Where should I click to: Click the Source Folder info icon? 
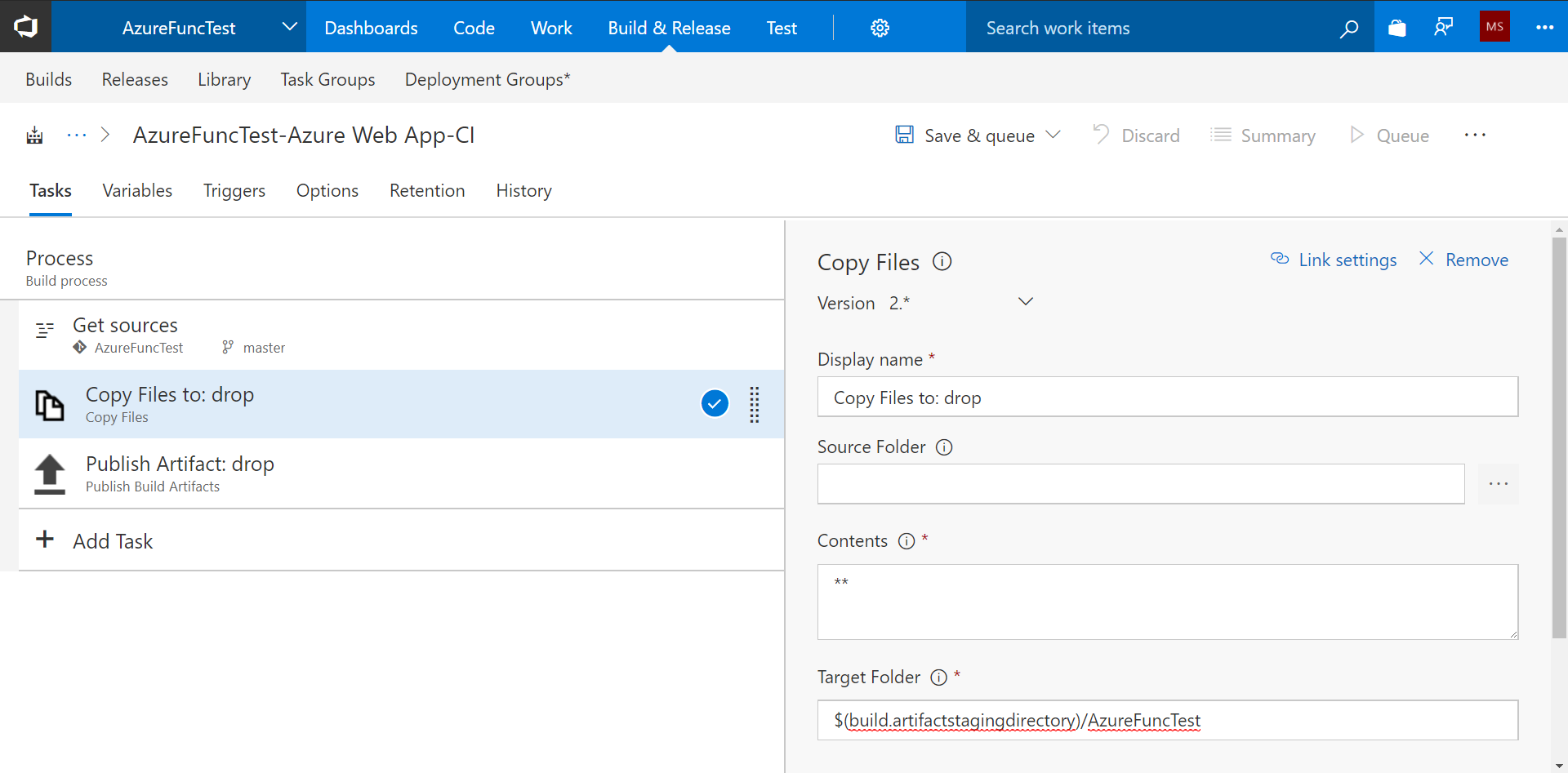944,447
